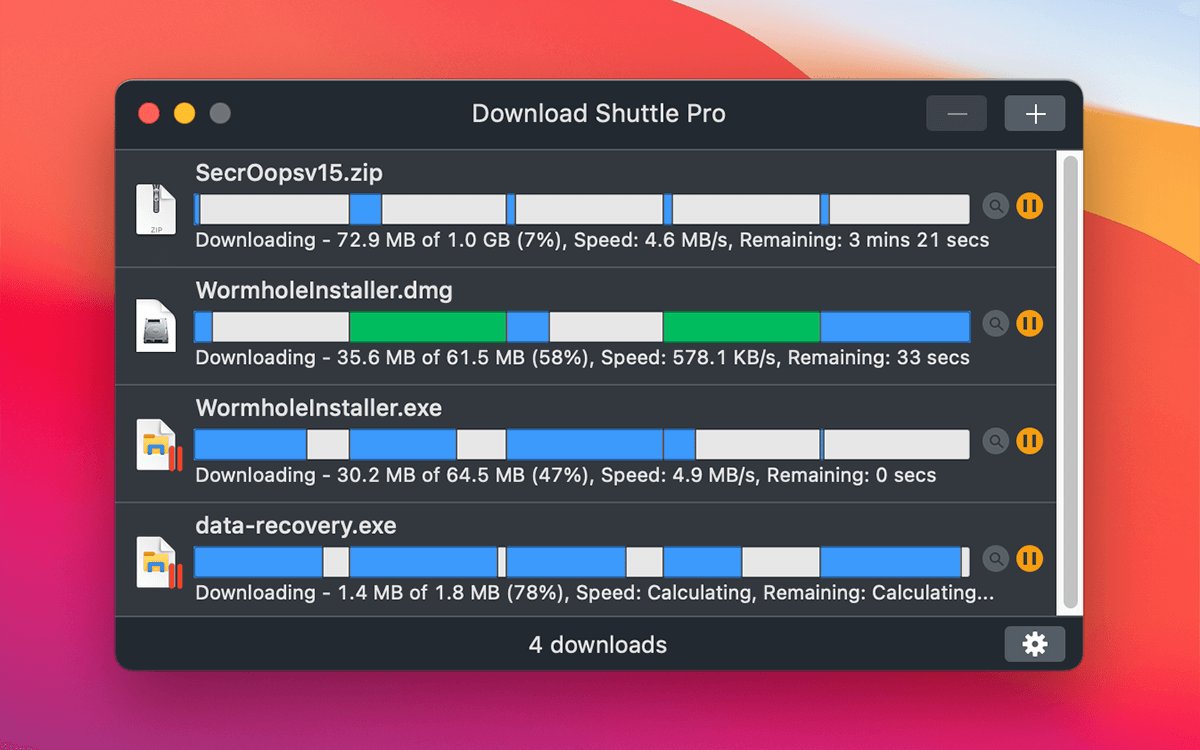
Task: Reveal data-recovery.exe with magnifier icon
Action: [x=995, y=559]
